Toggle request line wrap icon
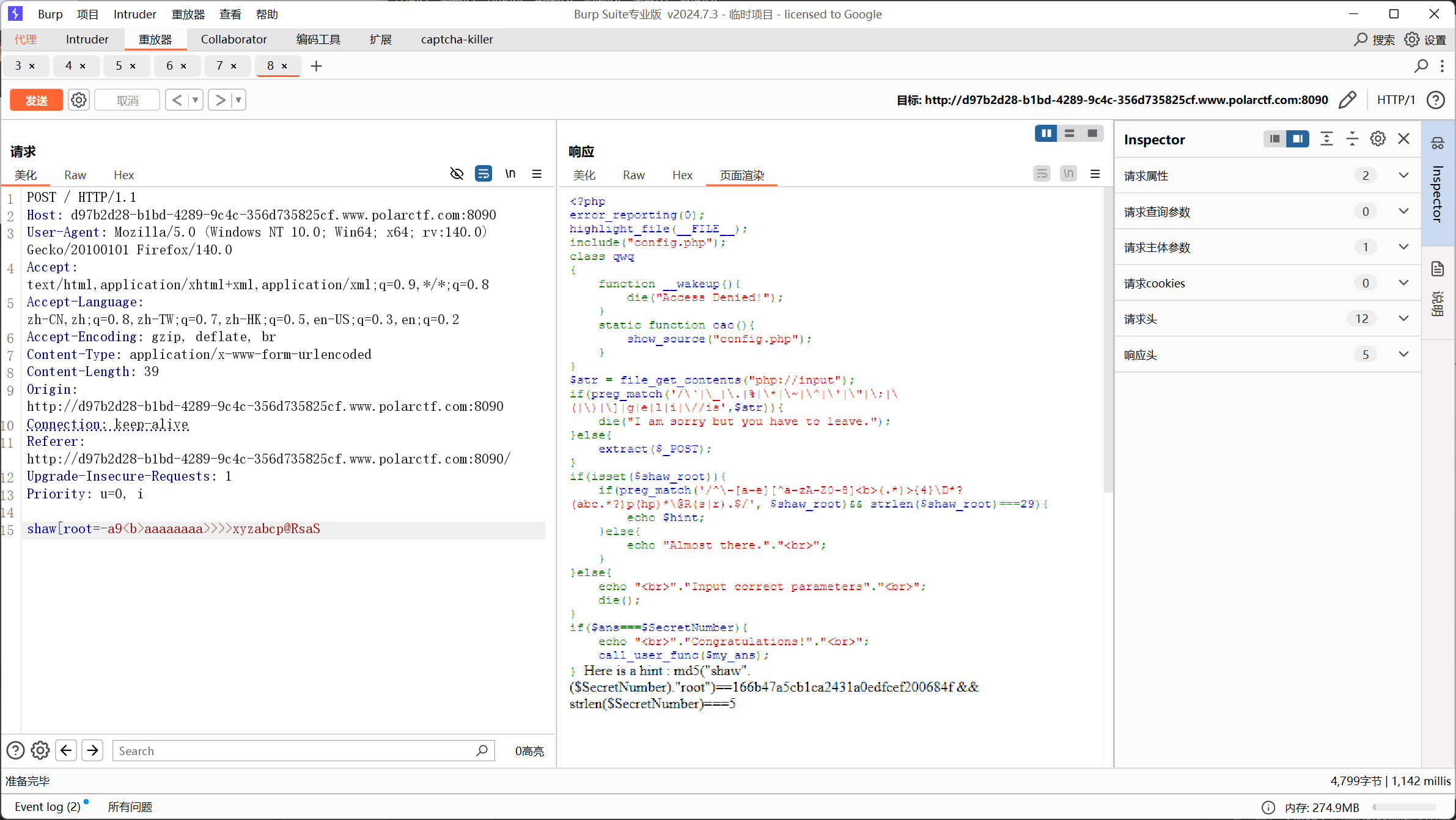The height and width of the screenshot is (820, 1456). click(483, 174)
